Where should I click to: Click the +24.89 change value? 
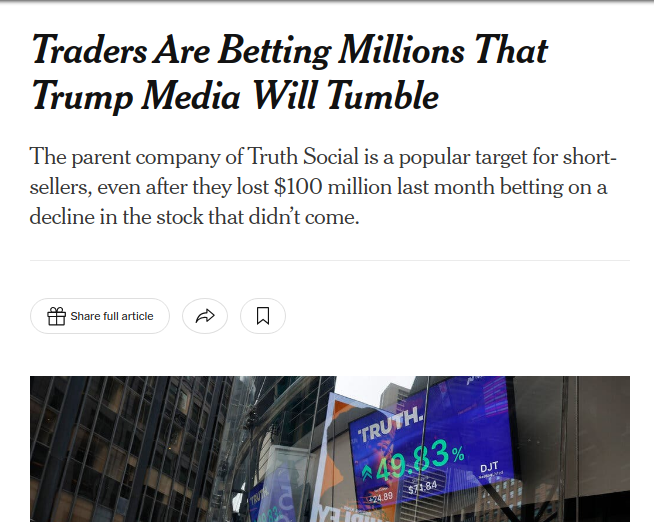coord(380,497)
